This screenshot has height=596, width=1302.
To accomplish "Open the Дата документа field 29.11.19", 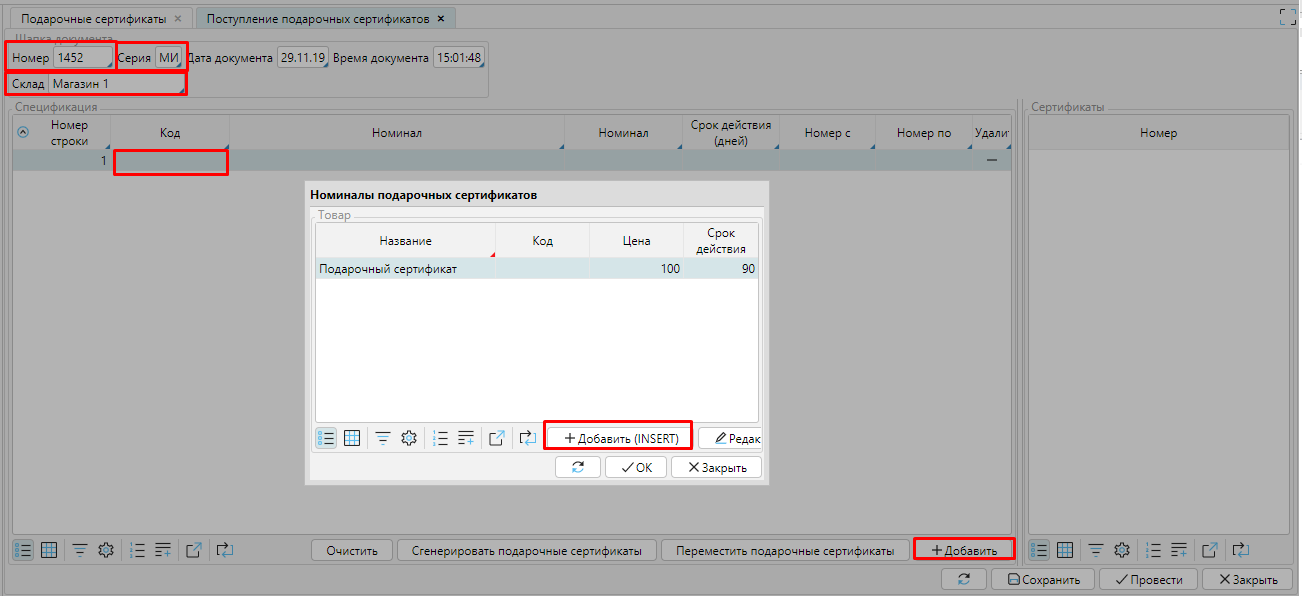I will tap(302, 58).
